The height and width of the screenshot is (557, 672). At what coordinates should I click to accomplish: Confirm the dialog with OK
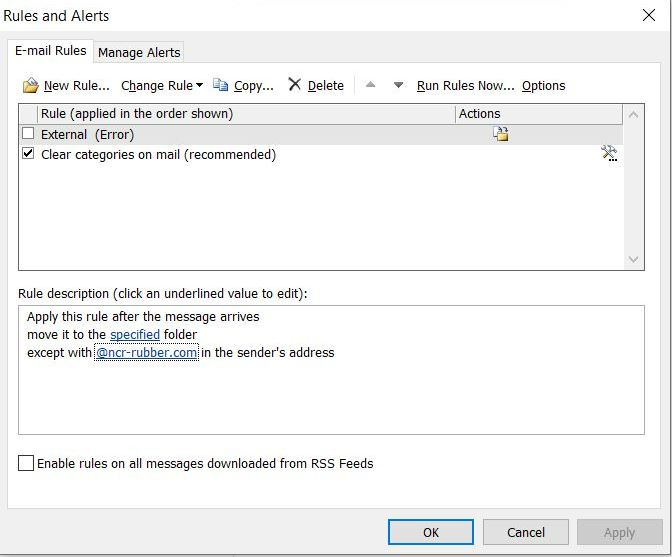coord(431,532)
